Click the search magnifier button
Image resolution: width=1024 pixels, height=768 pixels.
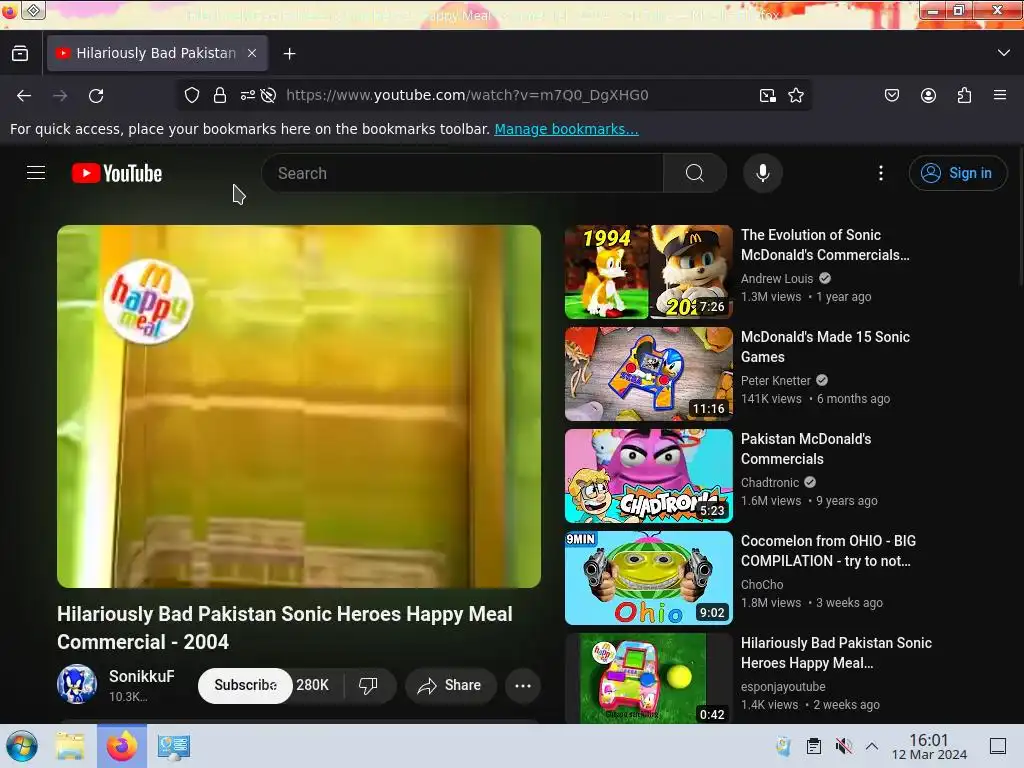pyautogui.click(x=695, y=173)
